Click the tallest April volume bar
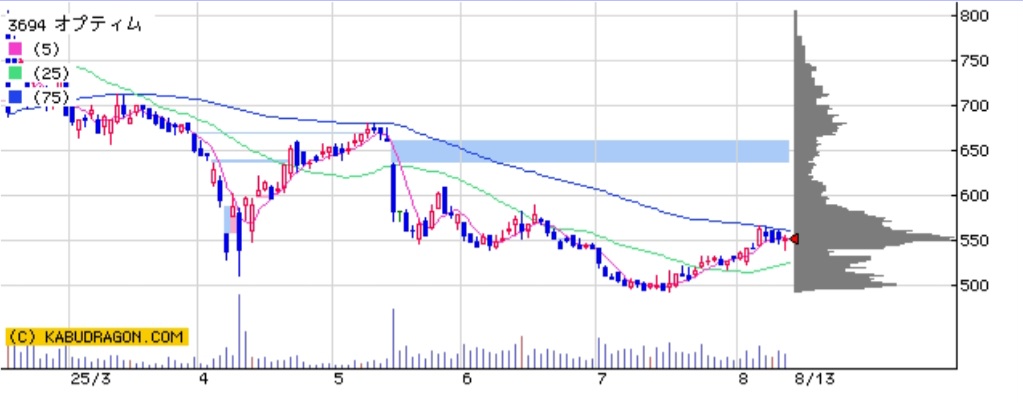This screenshot has height=403, width=1023. tap(239, 331)
